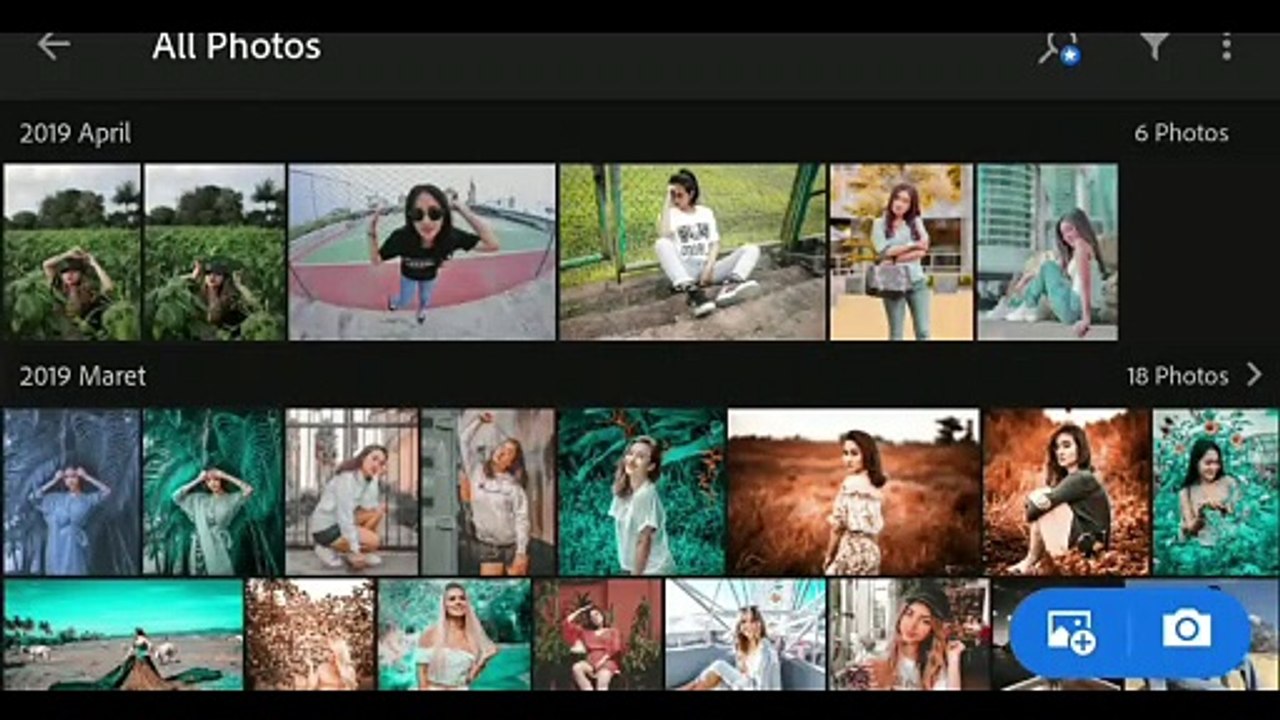
Task: Open the blonde woman teal background photo
Action: pyautogui.click(x=455, y=635)
